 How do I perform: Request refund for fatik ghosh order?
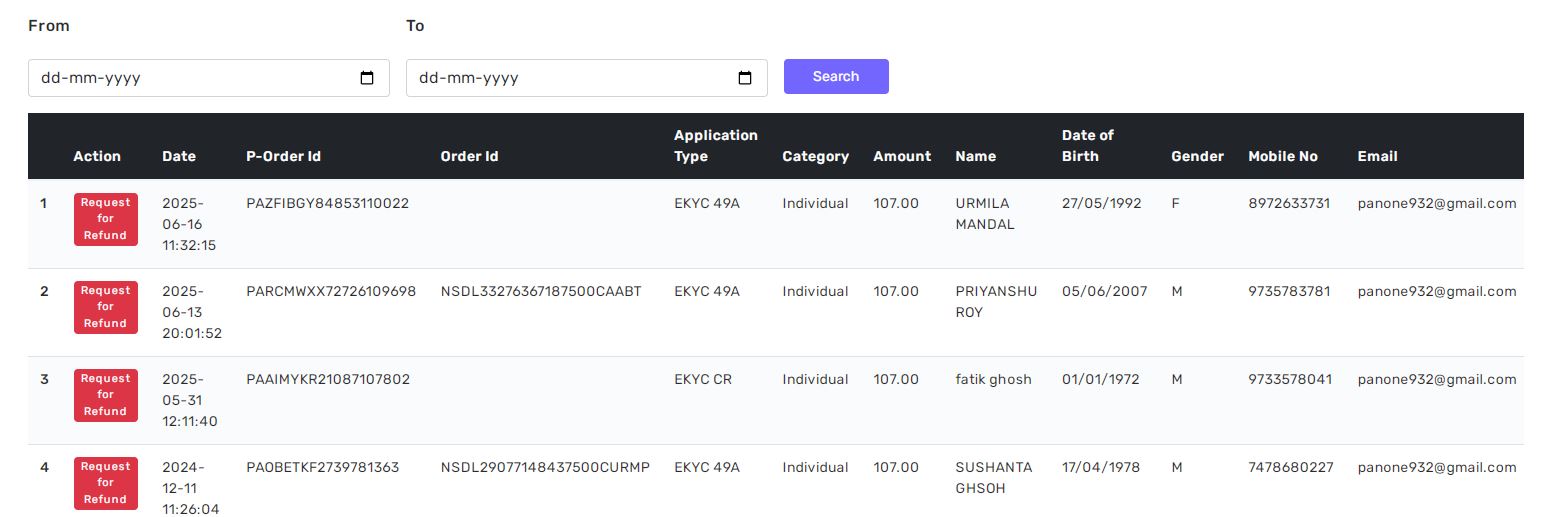(x=105, y=395)
